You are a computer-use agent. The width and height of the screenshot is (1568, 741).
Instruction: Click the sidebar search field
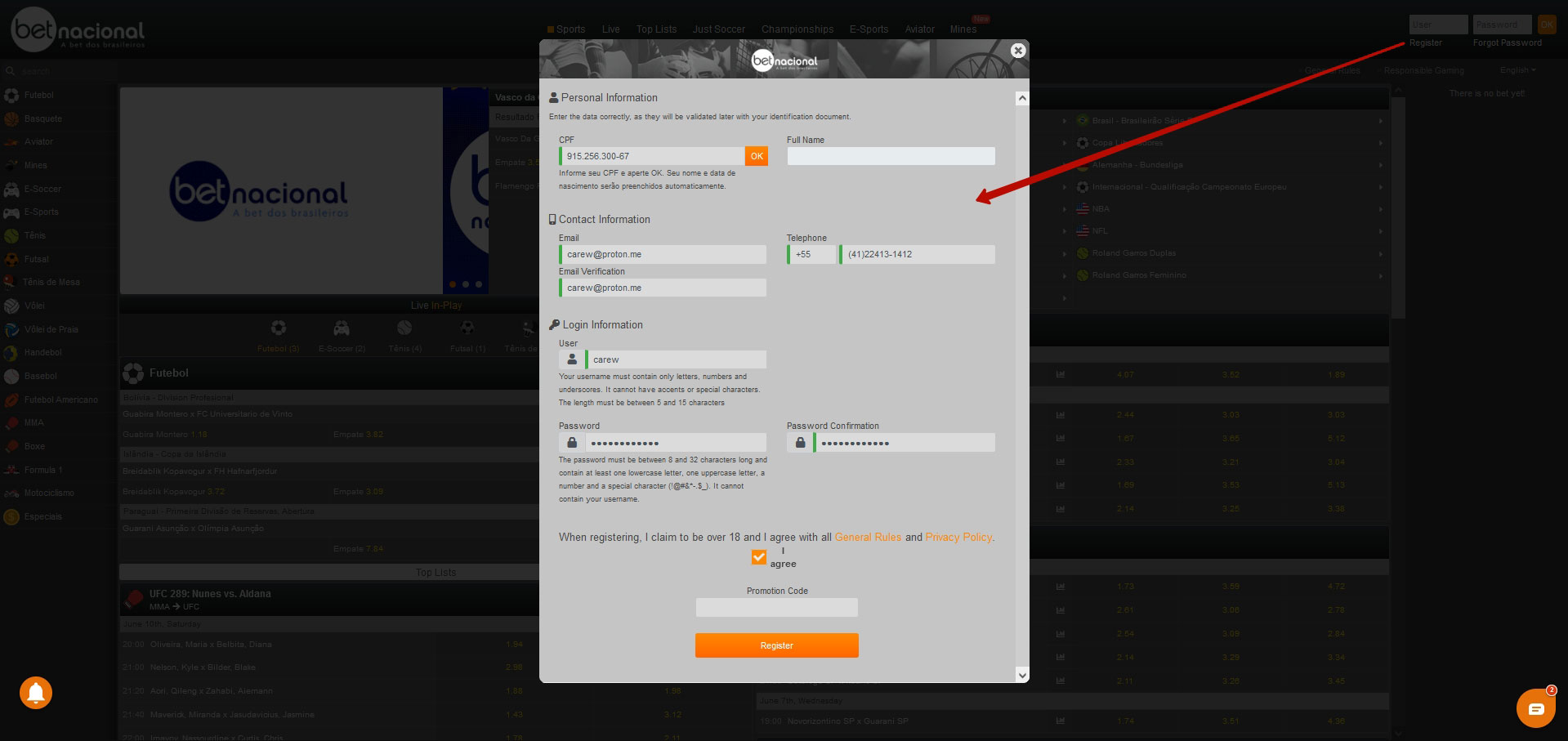(x=57, y=71)
